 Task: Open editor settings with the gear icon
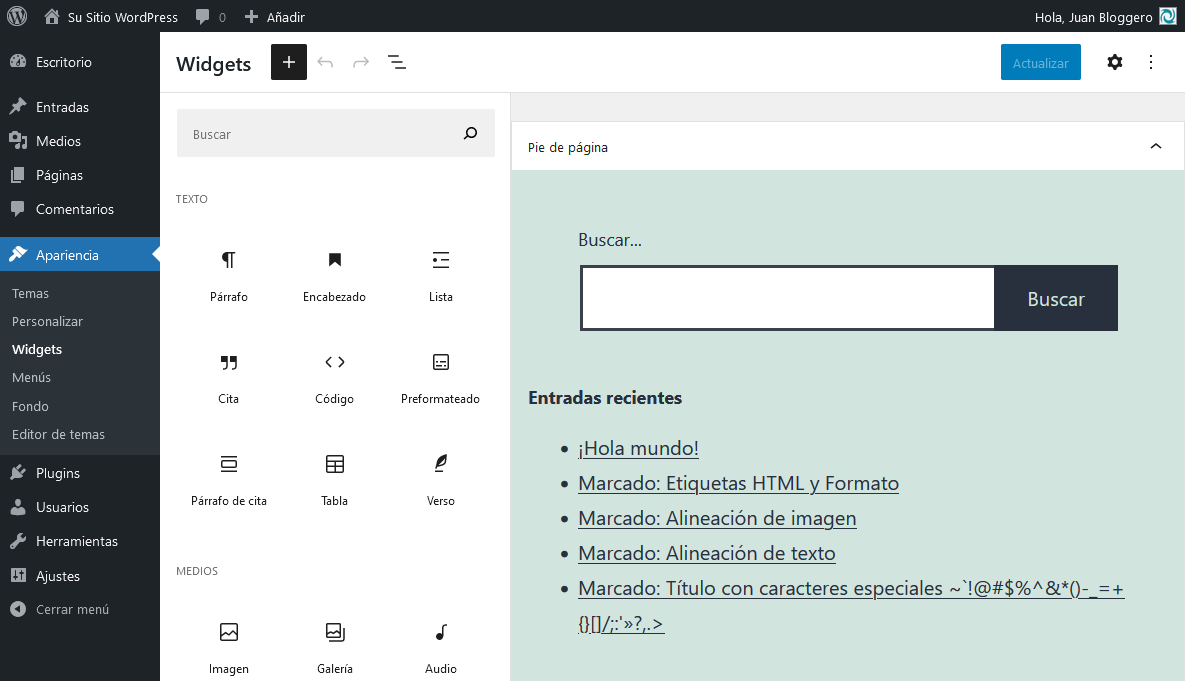[x=1114, y=62]
